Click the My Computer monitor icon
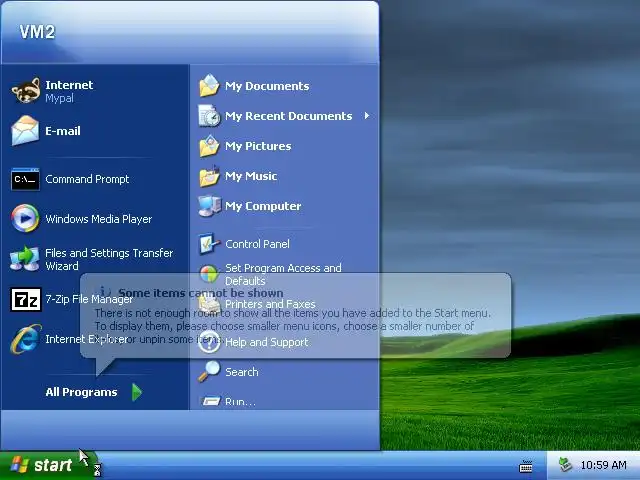Image resolution: width=640 pixels, height=480 pixels. [209, 206]
